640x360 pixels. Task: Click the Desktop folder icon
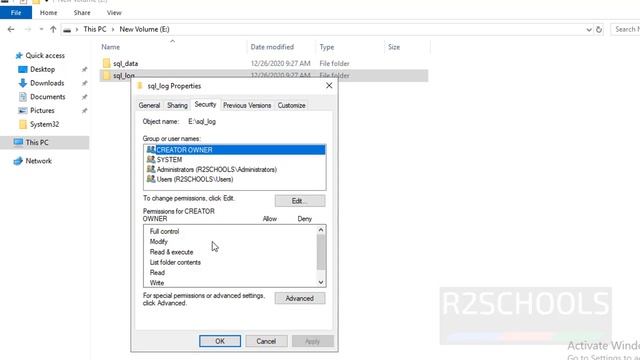point(23,69)
